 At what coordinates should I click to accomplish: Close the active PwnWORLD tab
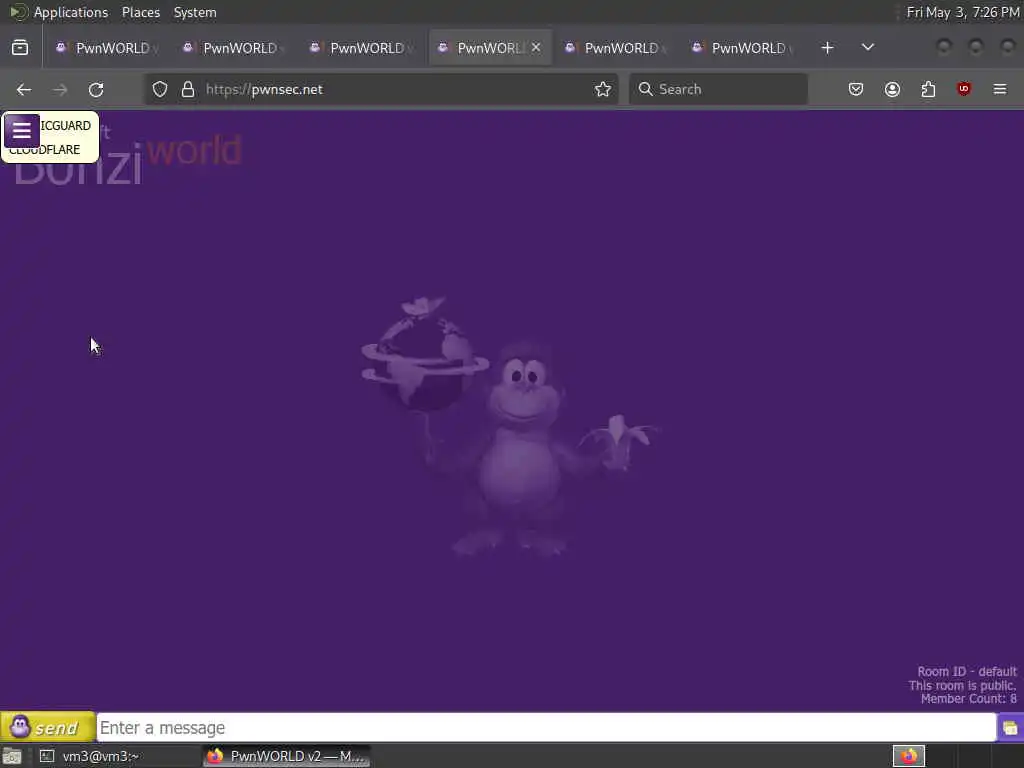[x=536, y=48]
